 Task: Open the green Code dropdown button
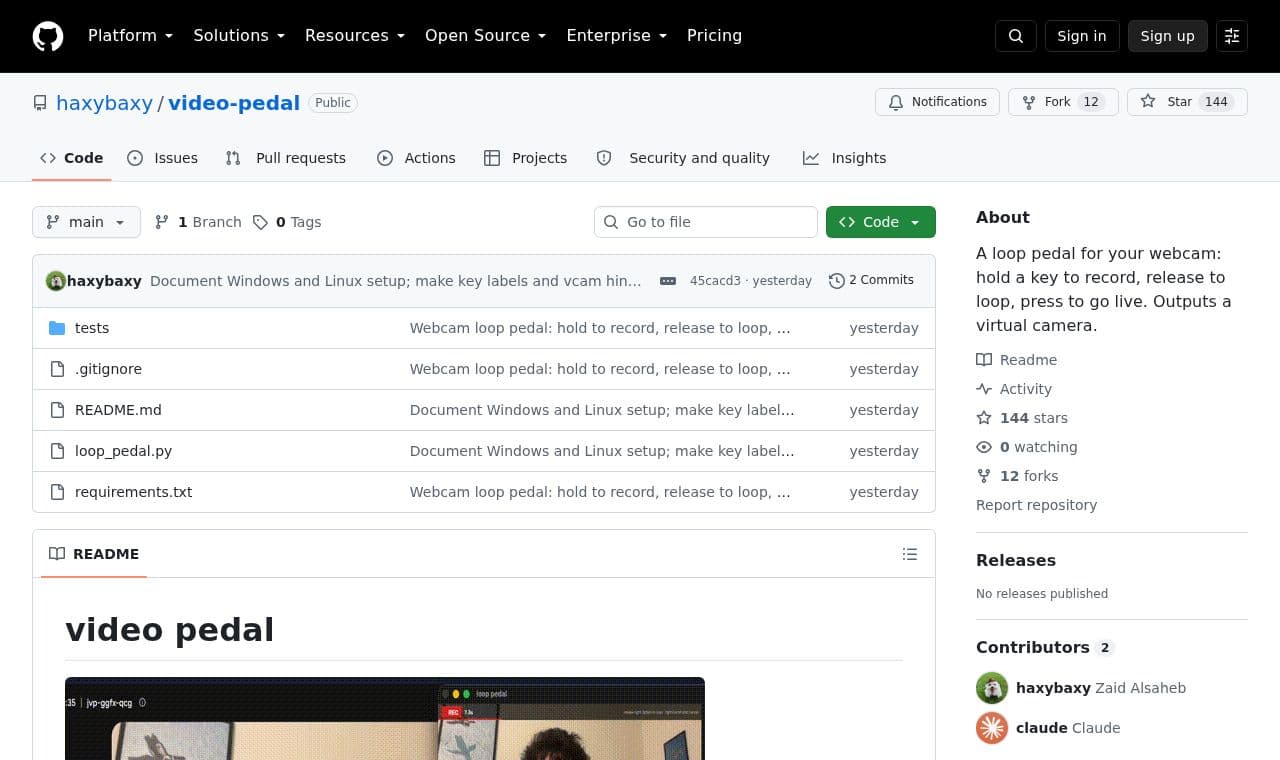881,222
